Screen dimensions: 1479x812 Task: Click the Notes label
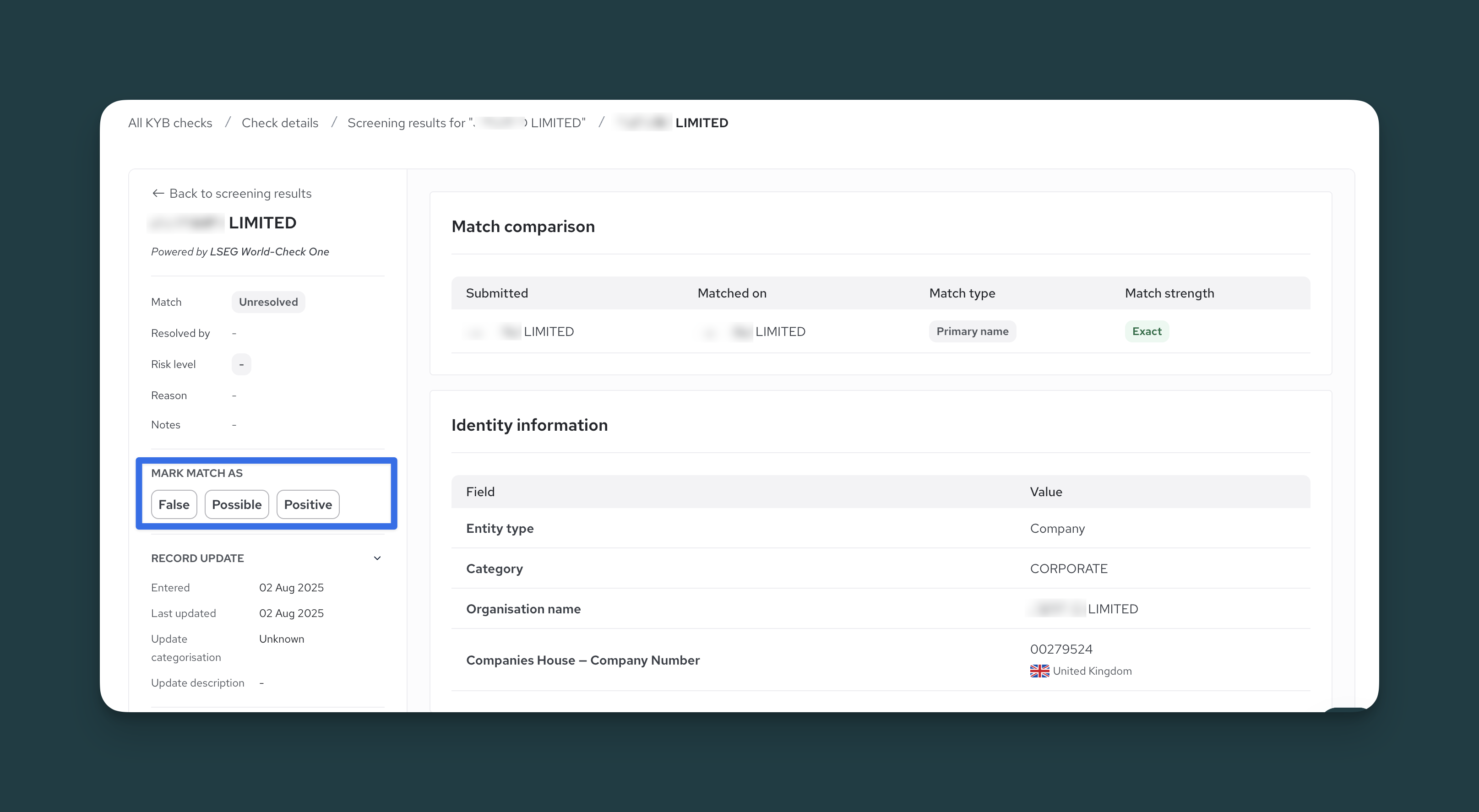coord(165,425)
